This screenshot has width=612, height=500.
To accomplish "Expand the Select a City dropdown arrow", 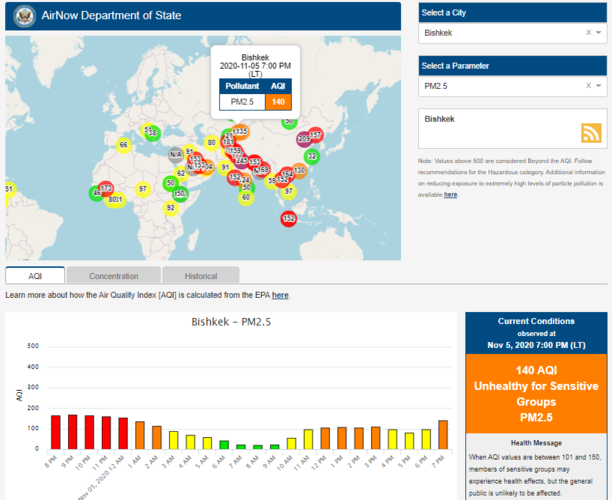I will coord(600,33).
